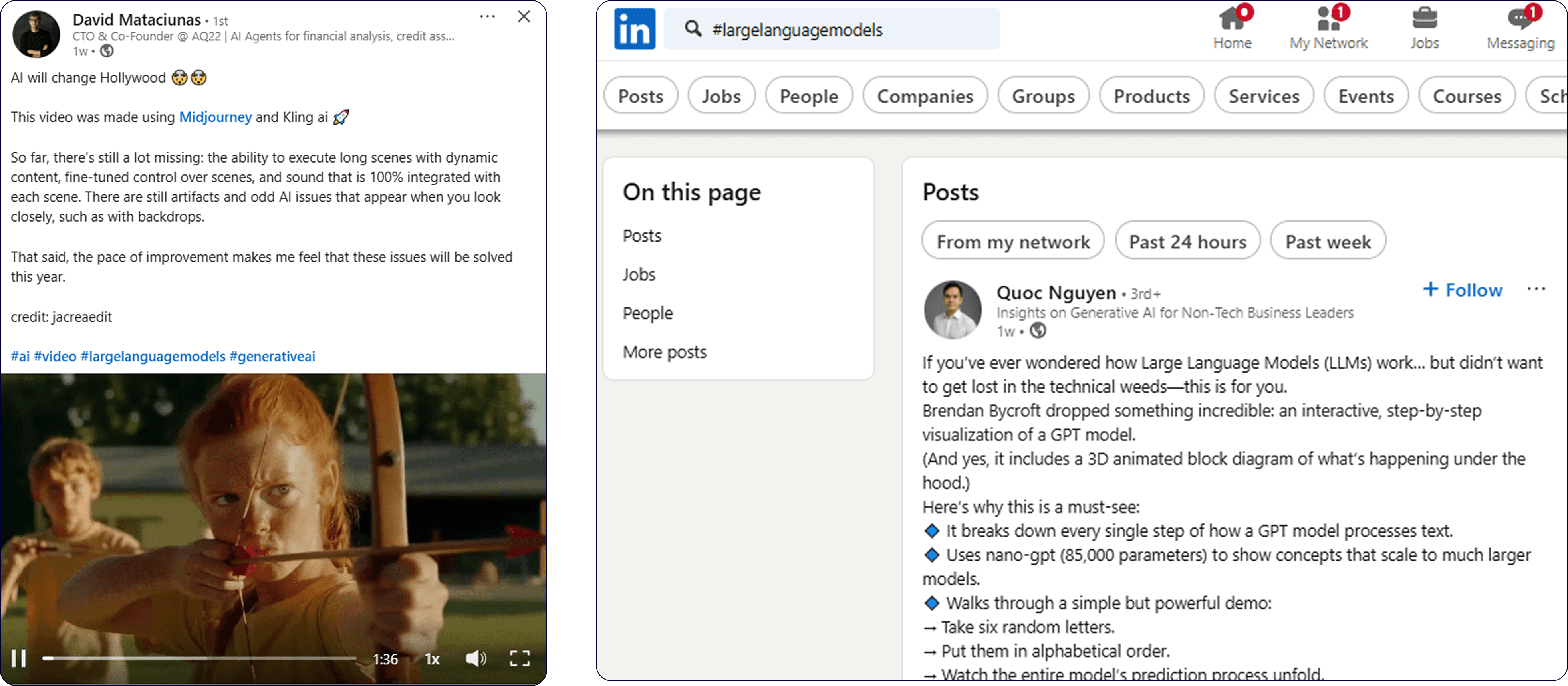Jump to Jobs in On this page
Screen dimensions: 1568x686
[x=639, y=275]
